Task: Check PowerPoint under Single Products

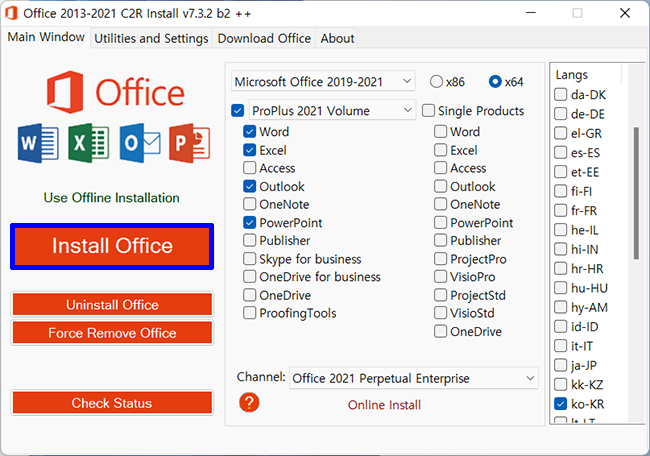Action: click(x=440, y=223)
